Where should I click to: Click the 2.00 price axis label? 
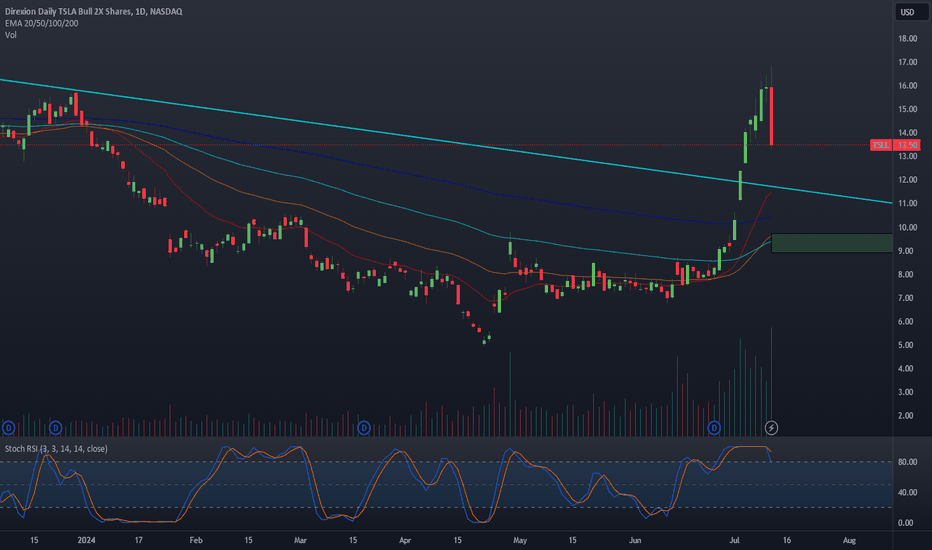(906, 416)
